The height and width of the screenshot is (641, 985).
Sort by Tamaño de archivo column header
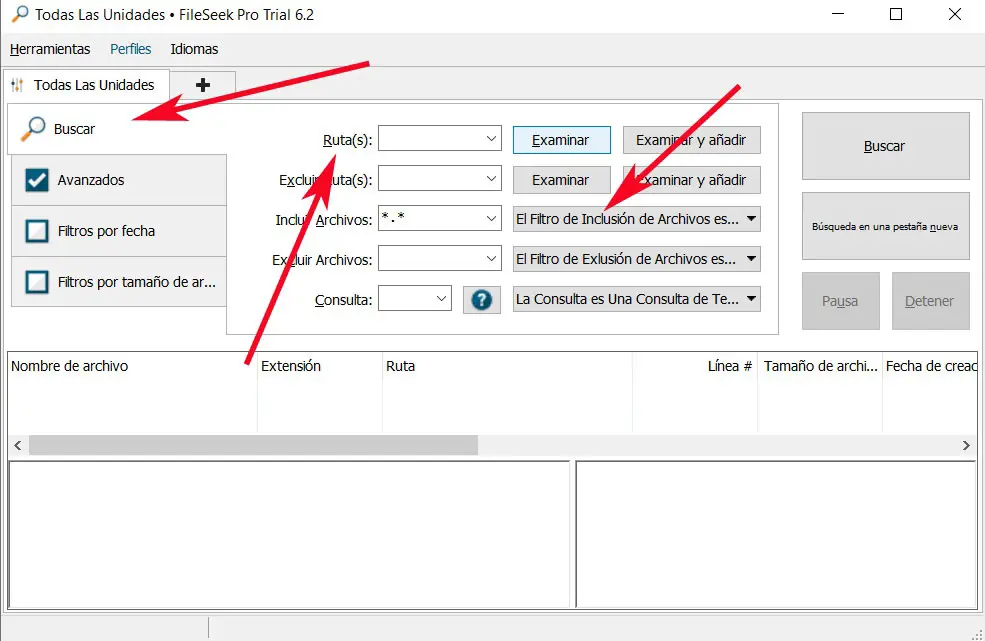point(820,366)
